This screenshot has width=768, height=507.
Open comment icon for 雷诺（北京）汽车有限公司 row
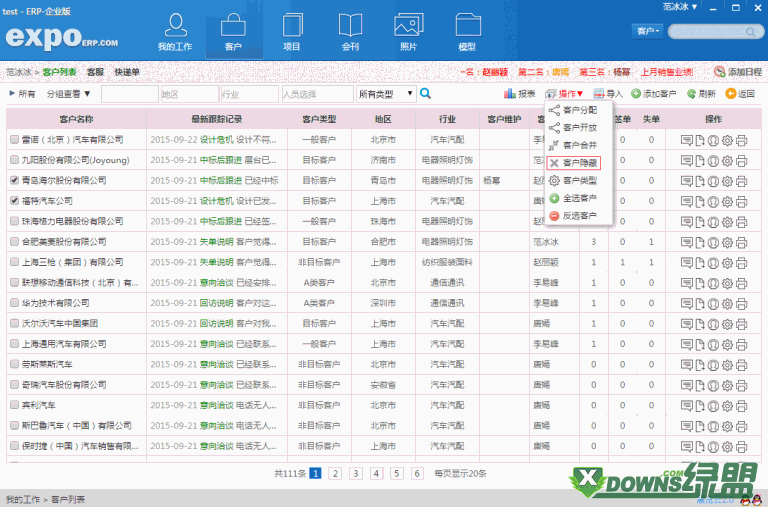pos(687,140)
